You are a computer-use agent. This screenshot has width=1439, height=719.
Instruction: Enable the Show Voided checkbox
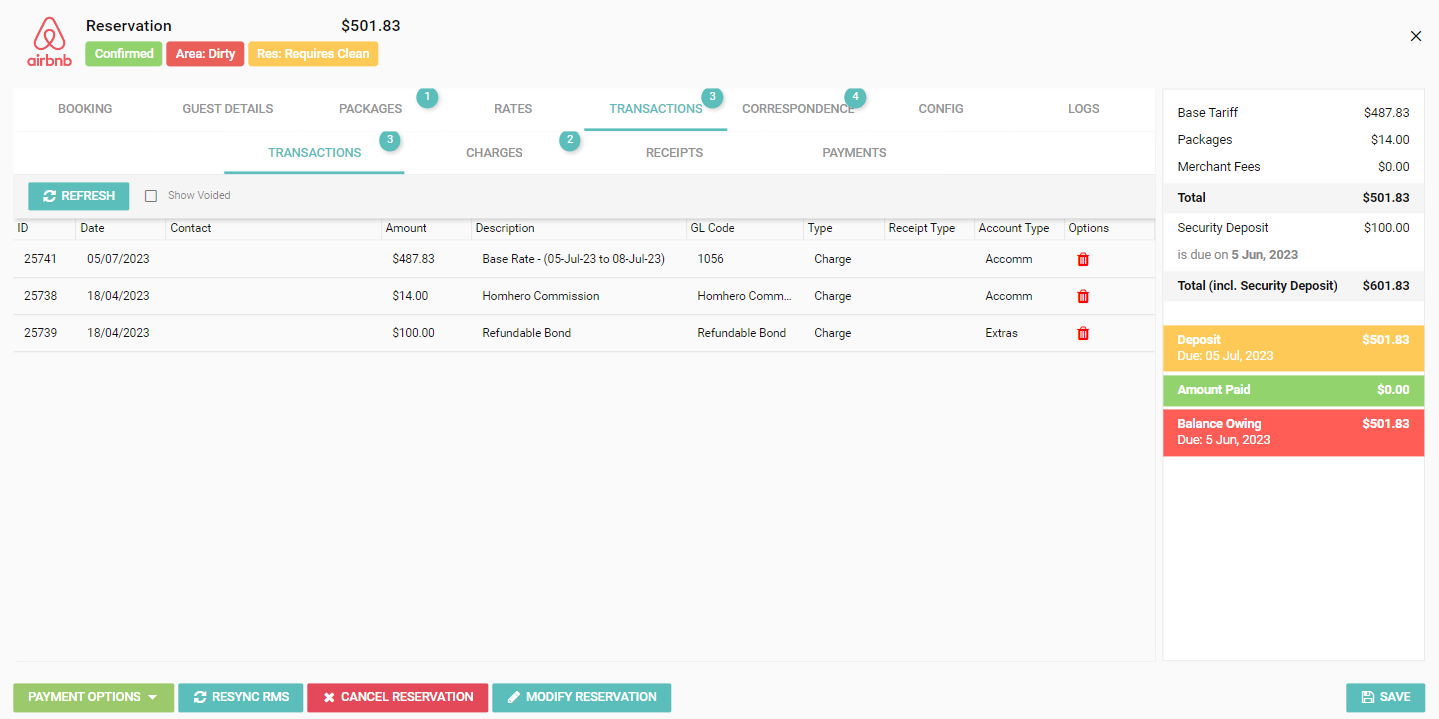coord(151,196)
